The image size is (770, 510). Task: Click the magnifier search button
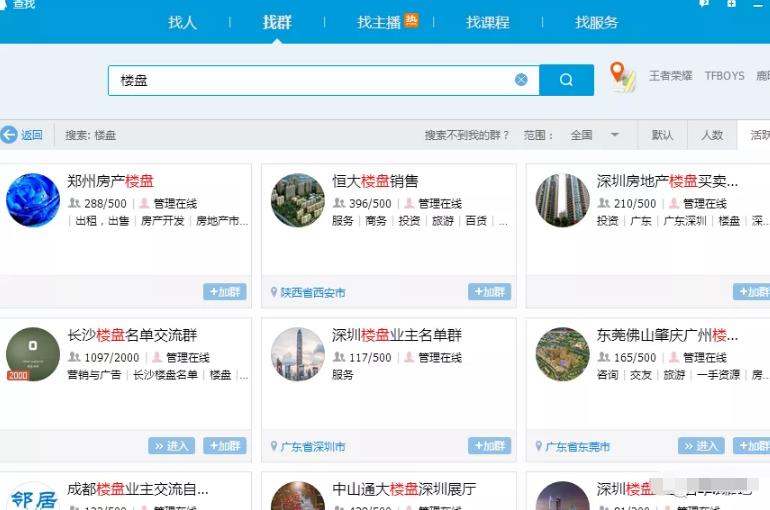[x=566, y=80]
